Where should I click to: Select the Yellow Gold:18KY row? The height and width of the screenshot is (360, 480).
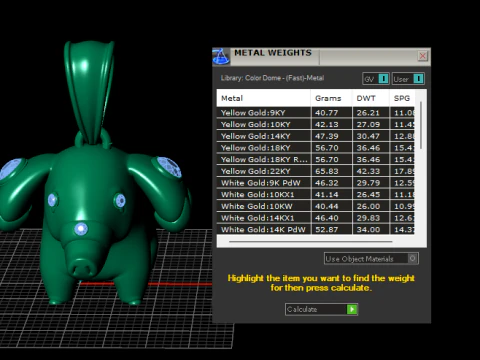point(315,148)
